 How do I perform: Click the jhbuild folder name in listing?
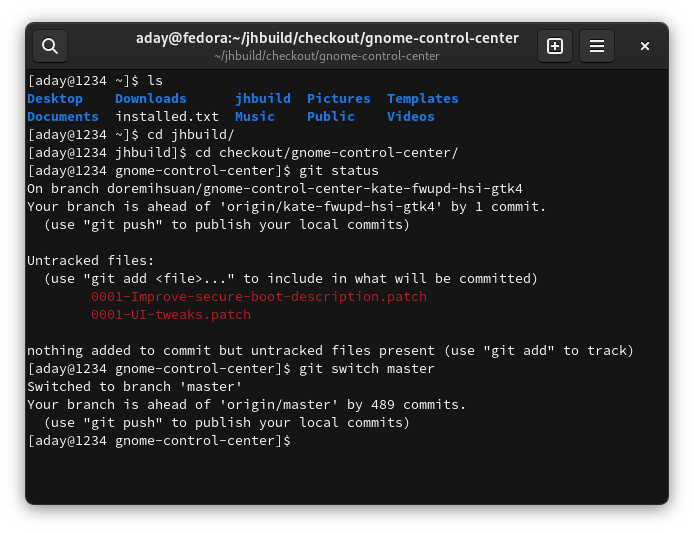263,99
